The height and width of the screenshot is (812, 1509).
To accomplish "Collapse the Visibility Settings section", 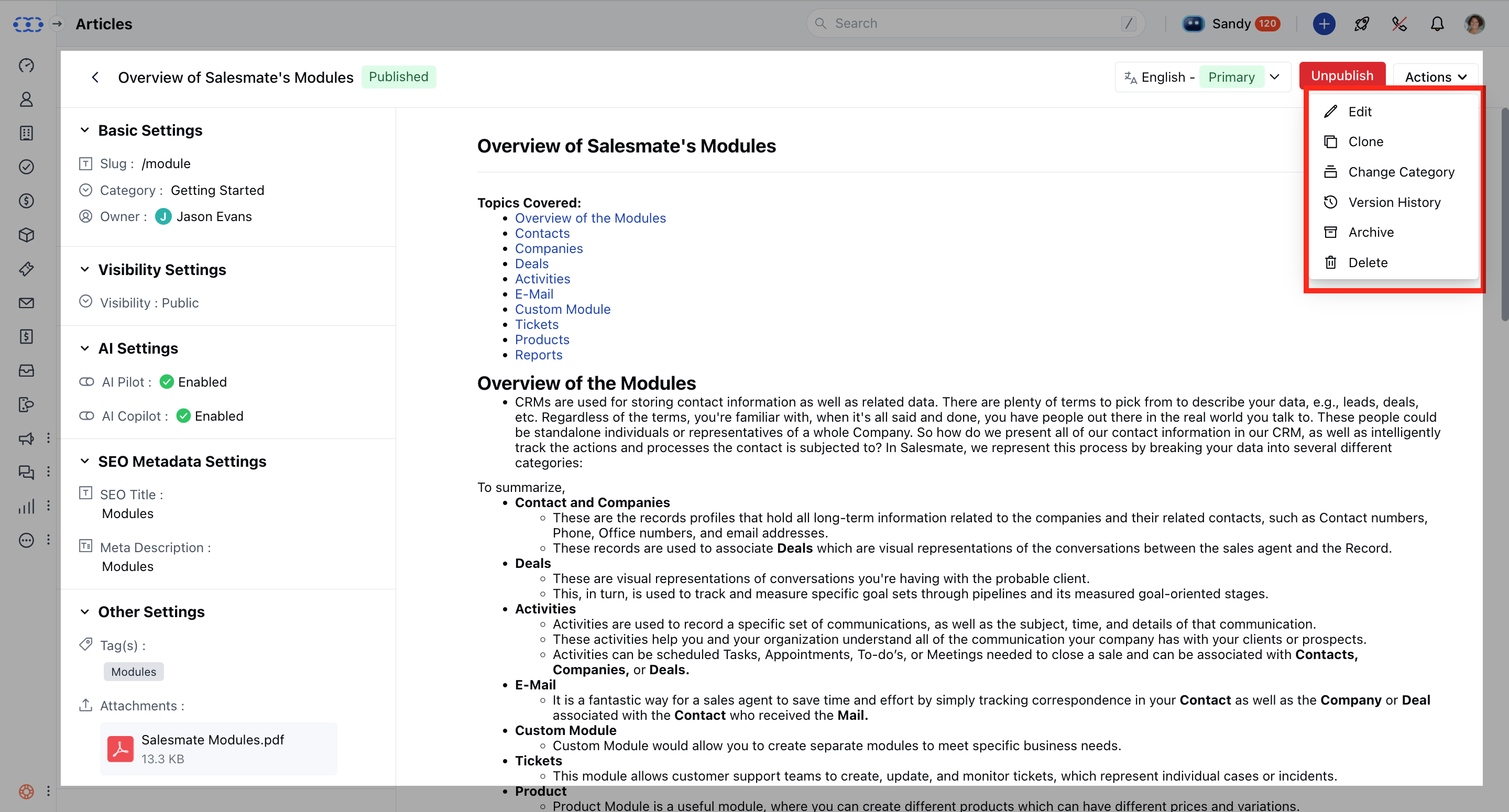I will pos(85,269).
